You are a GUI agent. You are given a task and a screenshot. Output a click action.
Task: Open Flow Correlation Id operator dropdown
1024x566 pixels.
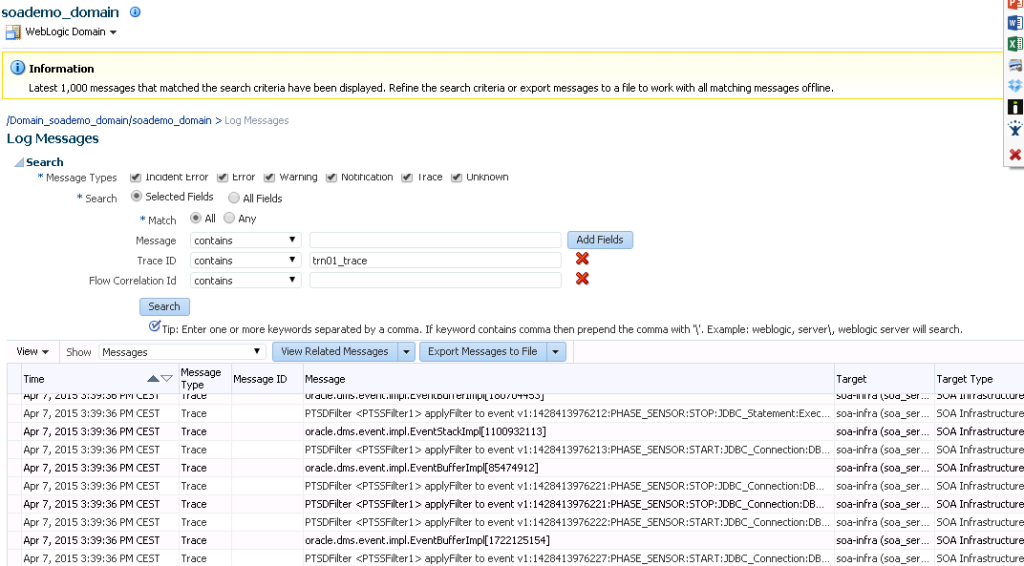[x=246, y=281]
